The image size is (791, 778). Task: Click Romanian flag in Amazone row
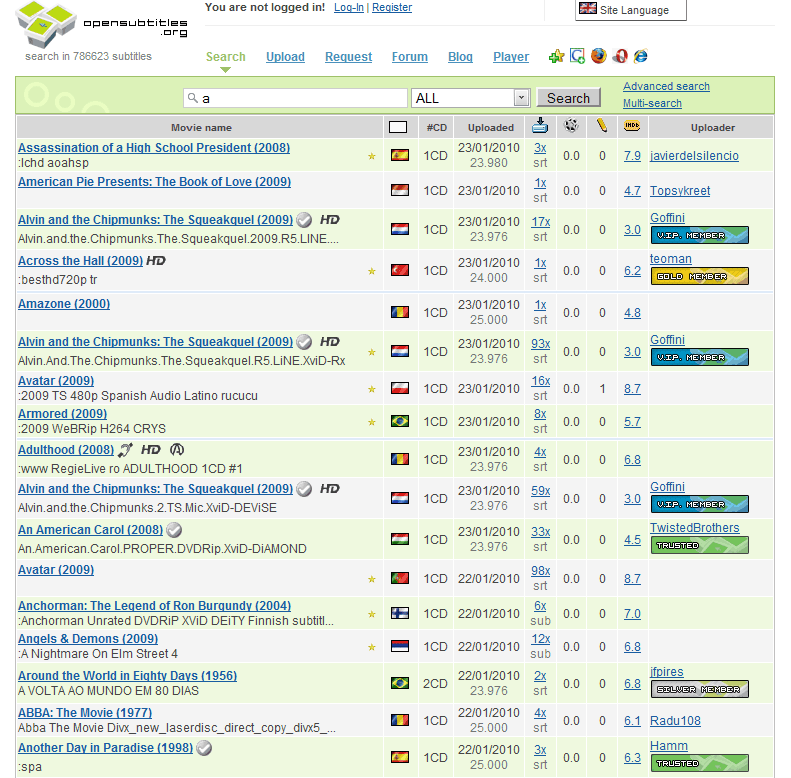400,312
